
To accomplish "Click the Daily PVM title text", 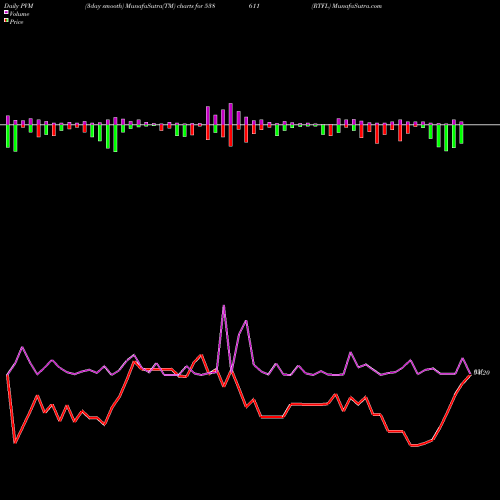I will 19,6.
